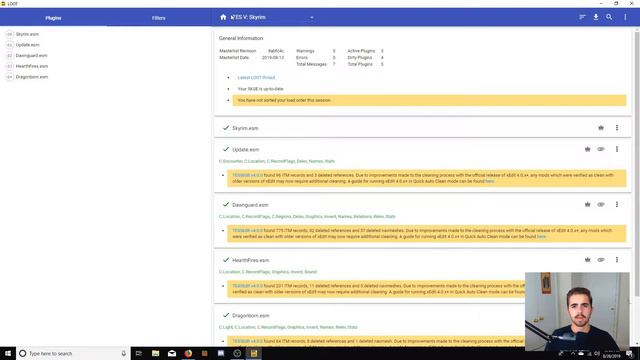Click the crown icon on Dawnguard.esm card

coord(587,204)
